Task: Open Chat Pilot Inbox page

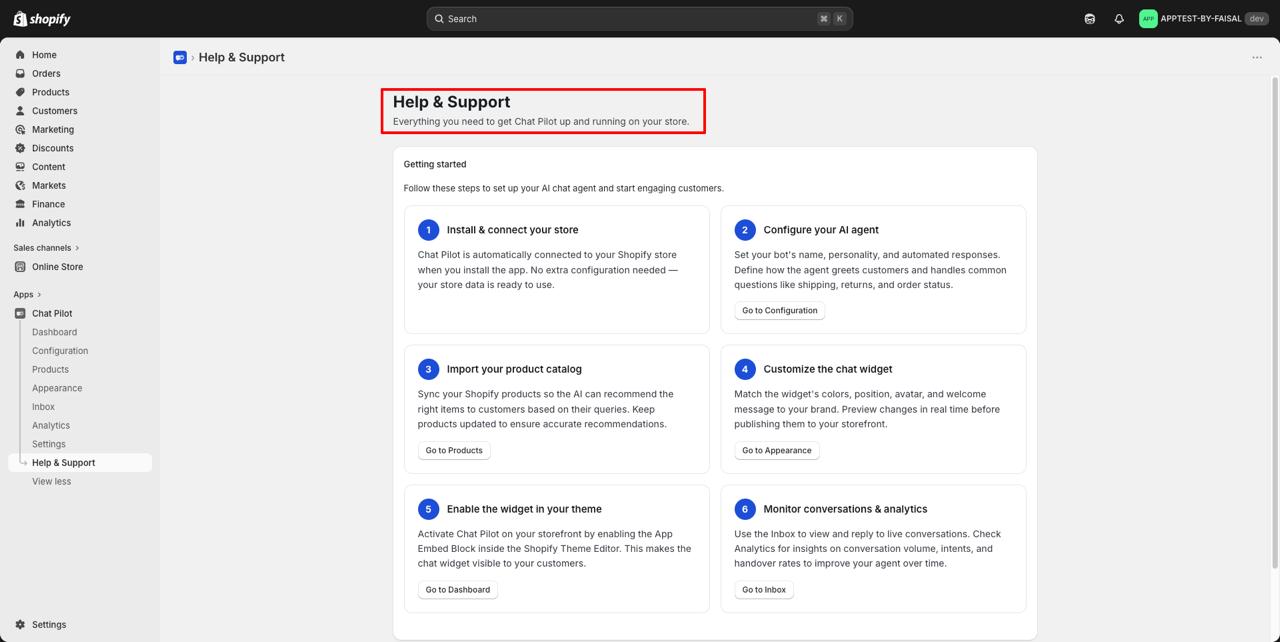Action: 43,407
